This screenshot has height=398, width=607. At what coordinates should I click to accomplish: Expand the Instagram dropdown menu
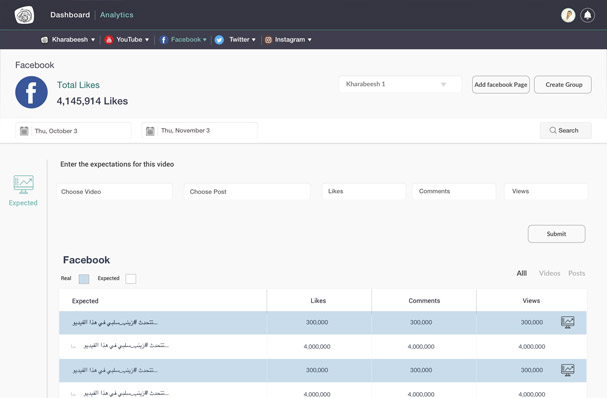309,40
